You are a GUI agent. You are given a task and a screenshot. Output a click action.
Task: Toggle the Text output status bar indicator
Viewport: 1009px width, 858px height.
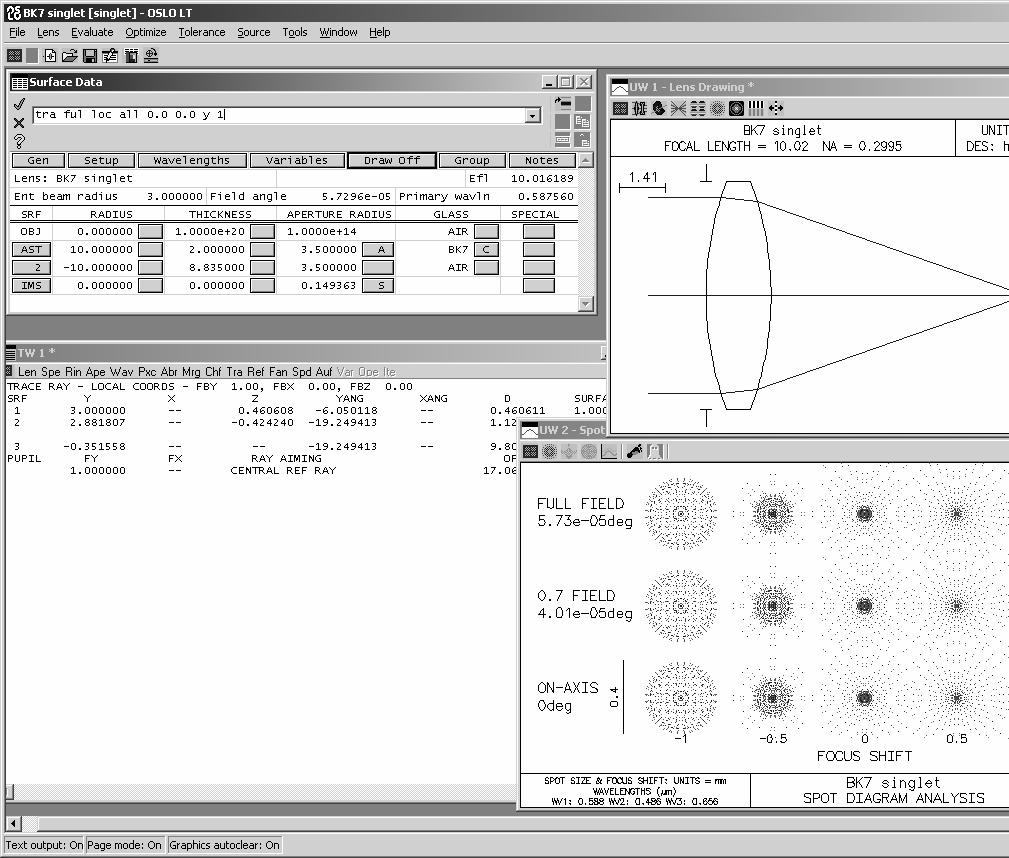(x=44, y=845)
